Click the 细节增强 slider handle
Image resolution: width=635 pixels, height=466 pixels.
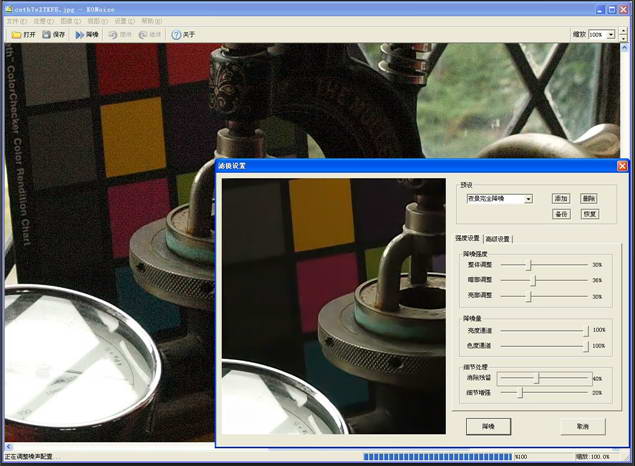pyautogui.click(x=521, y=393)
